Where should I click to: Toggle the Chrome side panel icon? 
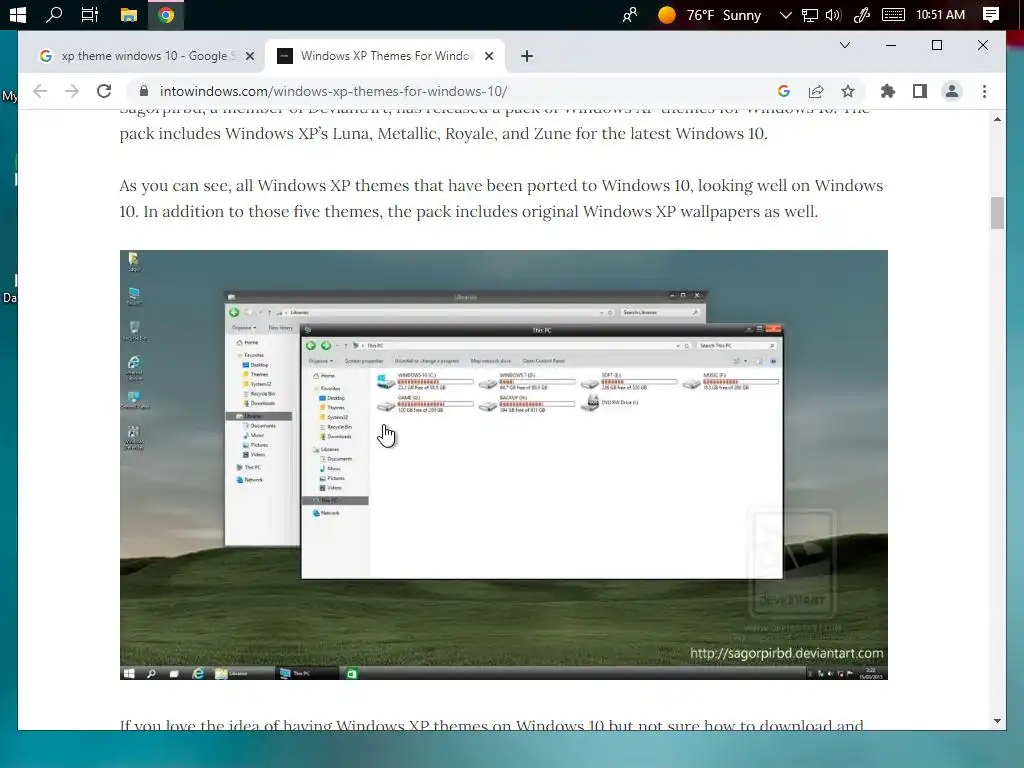pos(920,91)
